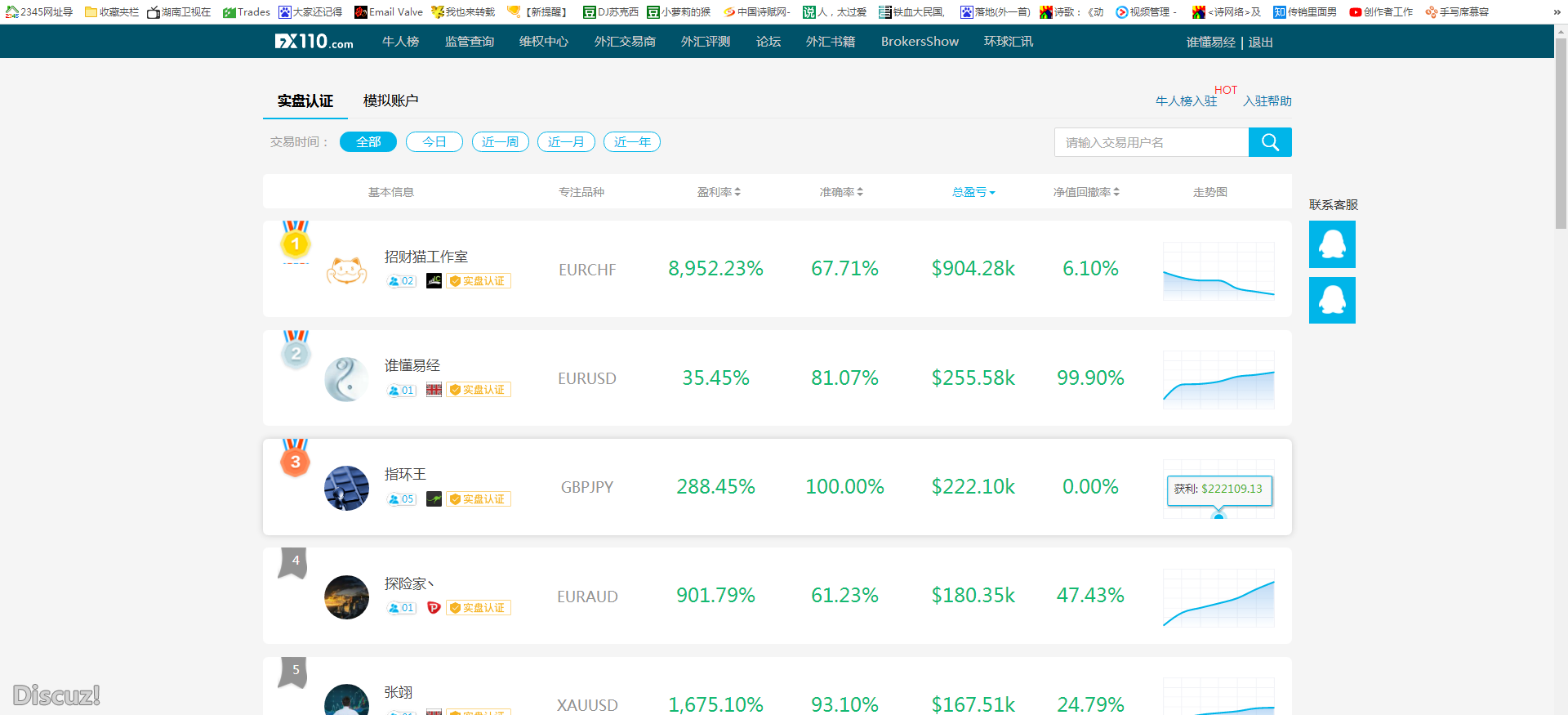The image size is (1568, 715).
Task: Select the 近一月 time filter
Action: (x=566, y=142)
